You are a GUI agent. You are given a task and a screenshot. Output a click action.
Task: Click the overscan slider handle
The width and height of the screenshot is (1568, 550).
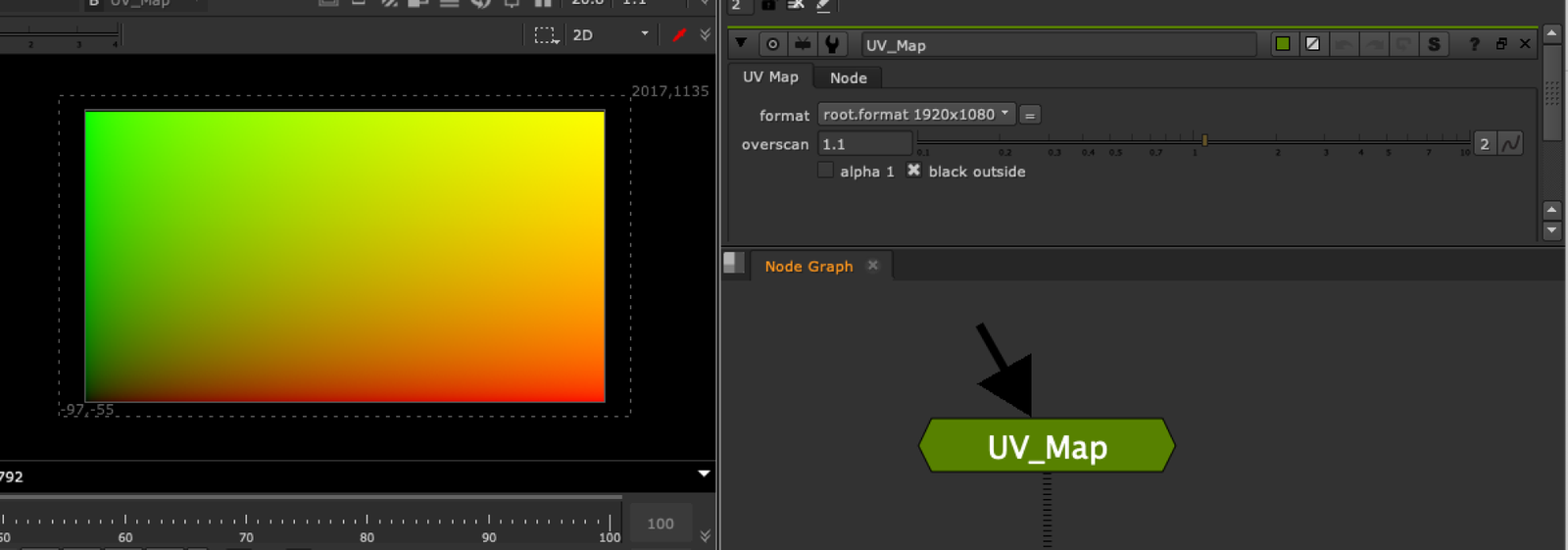pos(1204,140)
